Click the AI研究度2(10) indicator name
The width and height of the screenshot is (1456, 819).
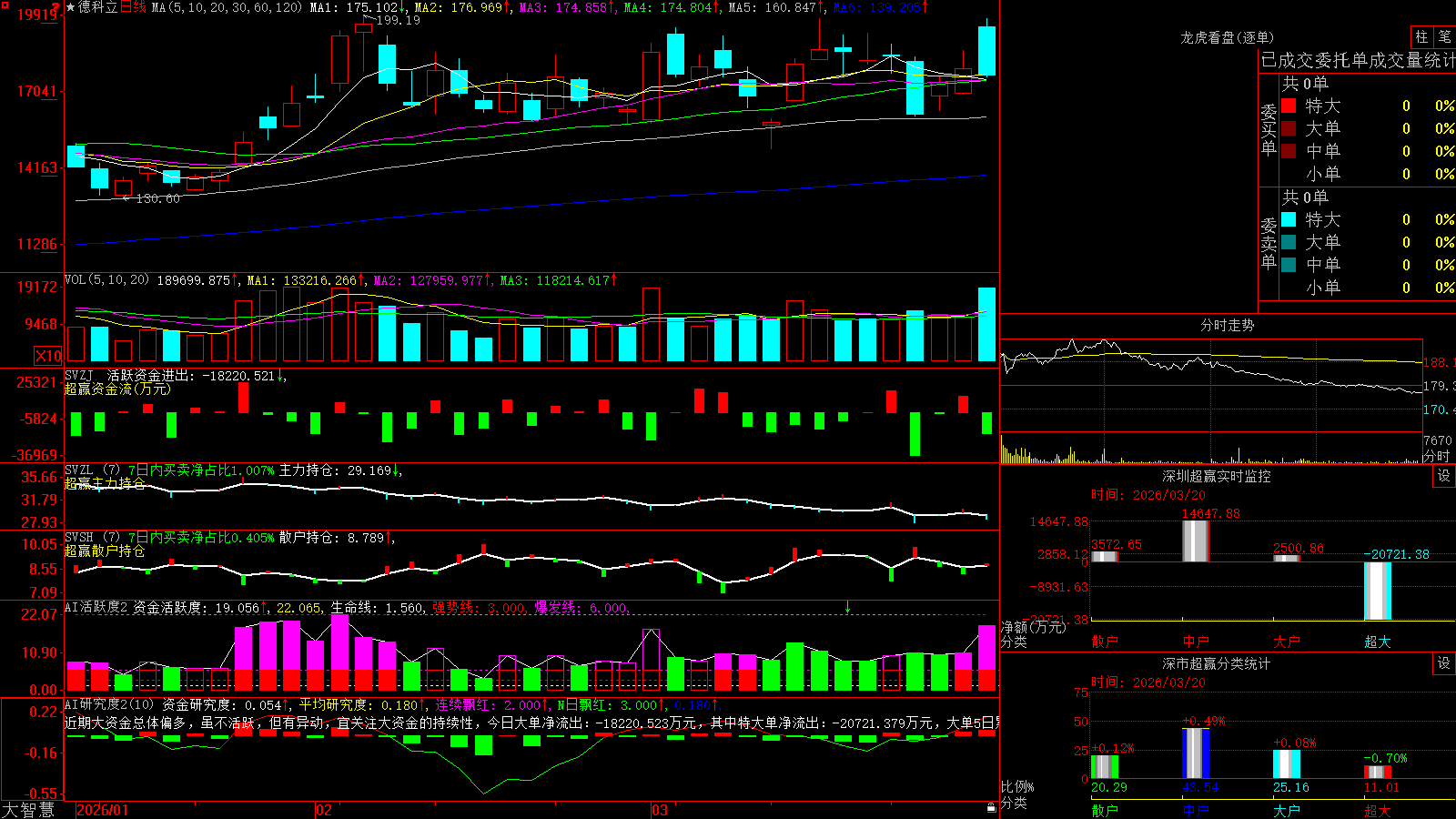click(109, 705)
